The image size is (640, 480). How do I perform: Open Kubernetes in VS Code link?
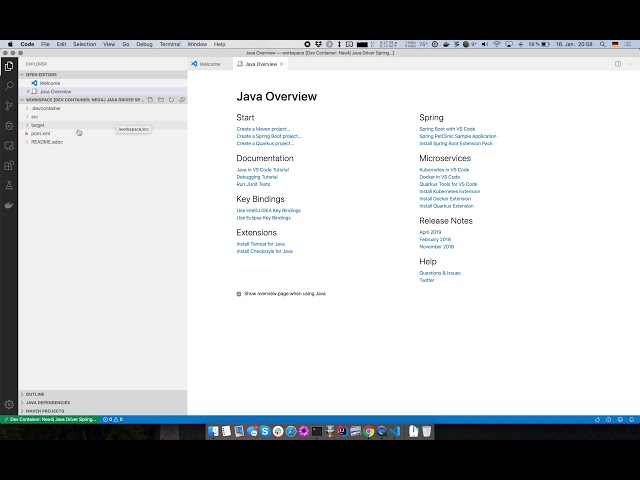444,170
